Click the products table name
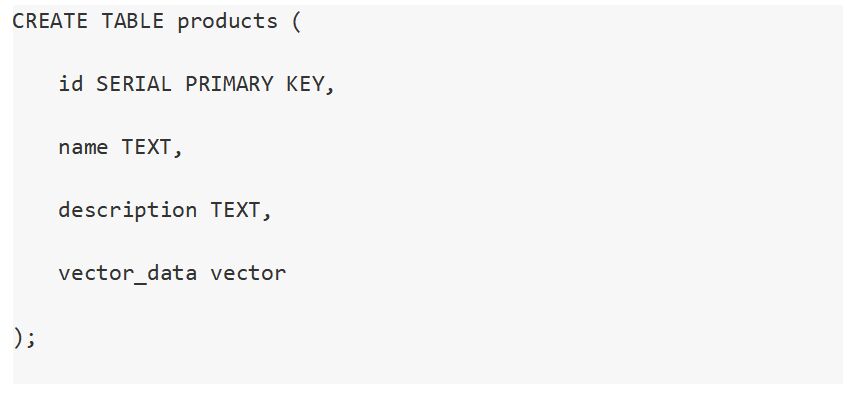 [x=228, y=22]
